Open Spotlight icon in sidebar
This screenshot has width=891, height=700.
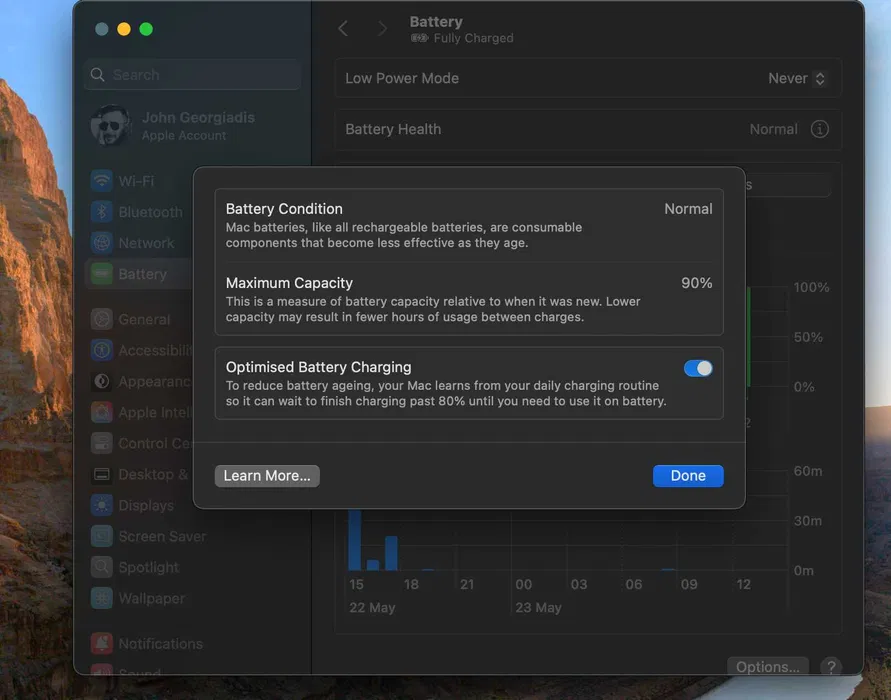(x=102, y=567)
